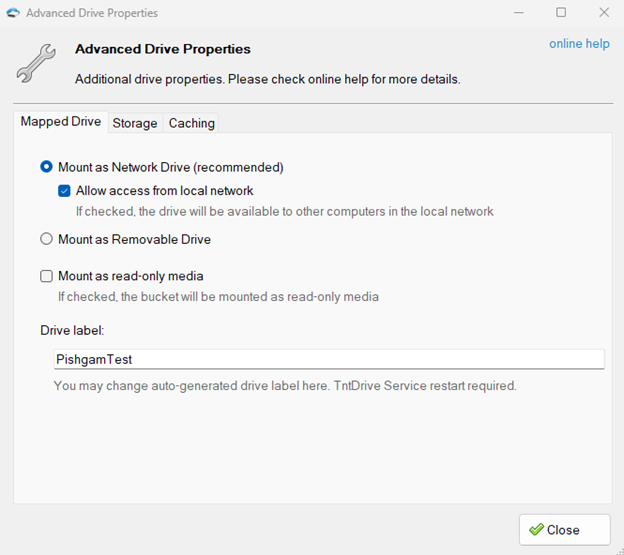Focus the Drive label text field
Image resolution: width=624 pixels, height=555 pixels.
pyautogui.click(x=329, y=359)
